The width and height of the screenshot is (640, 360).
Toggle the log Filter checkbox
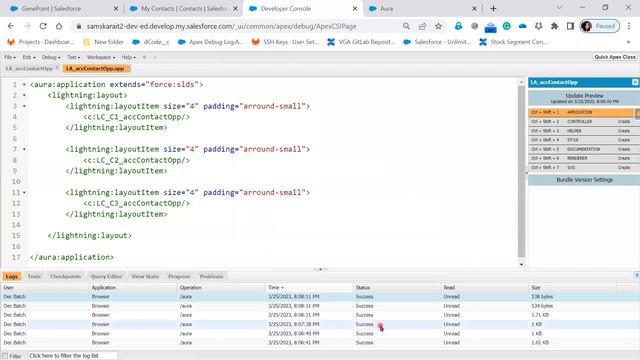(5, 356)
